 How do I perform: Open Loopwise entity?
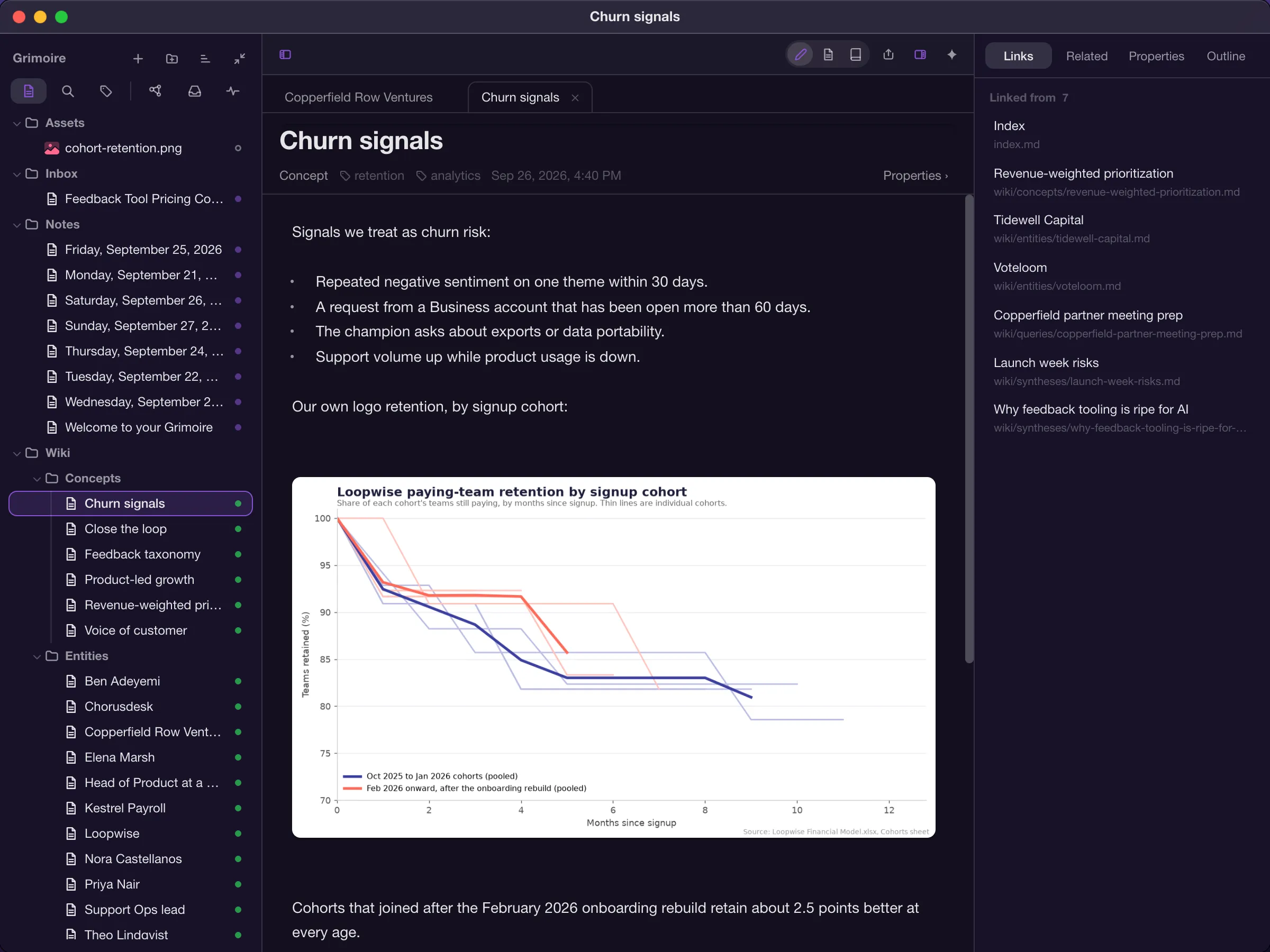click(131, 833)
